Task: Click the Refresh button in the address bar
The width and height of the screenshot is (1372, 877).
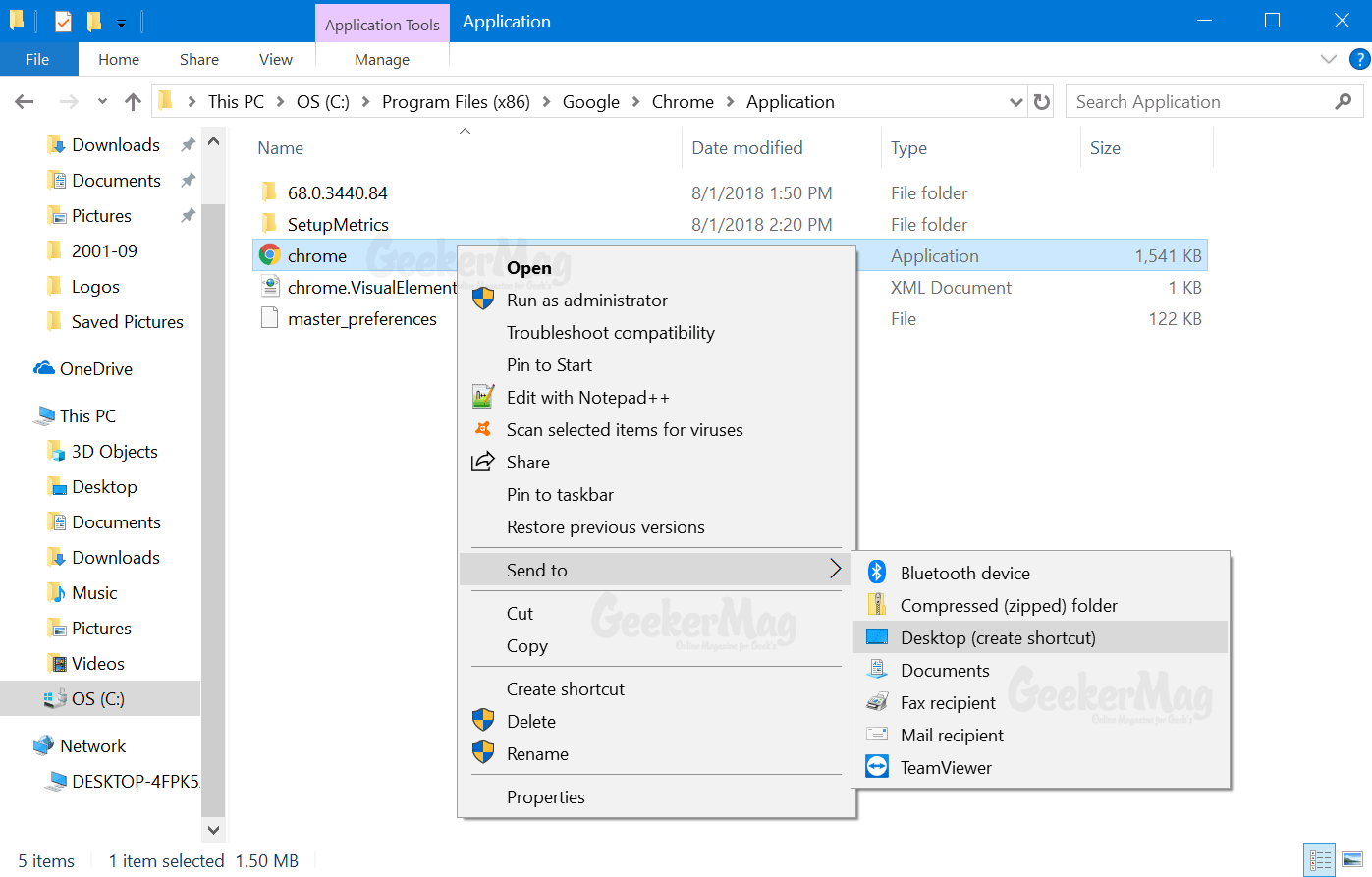Action: click(1041, 101)
